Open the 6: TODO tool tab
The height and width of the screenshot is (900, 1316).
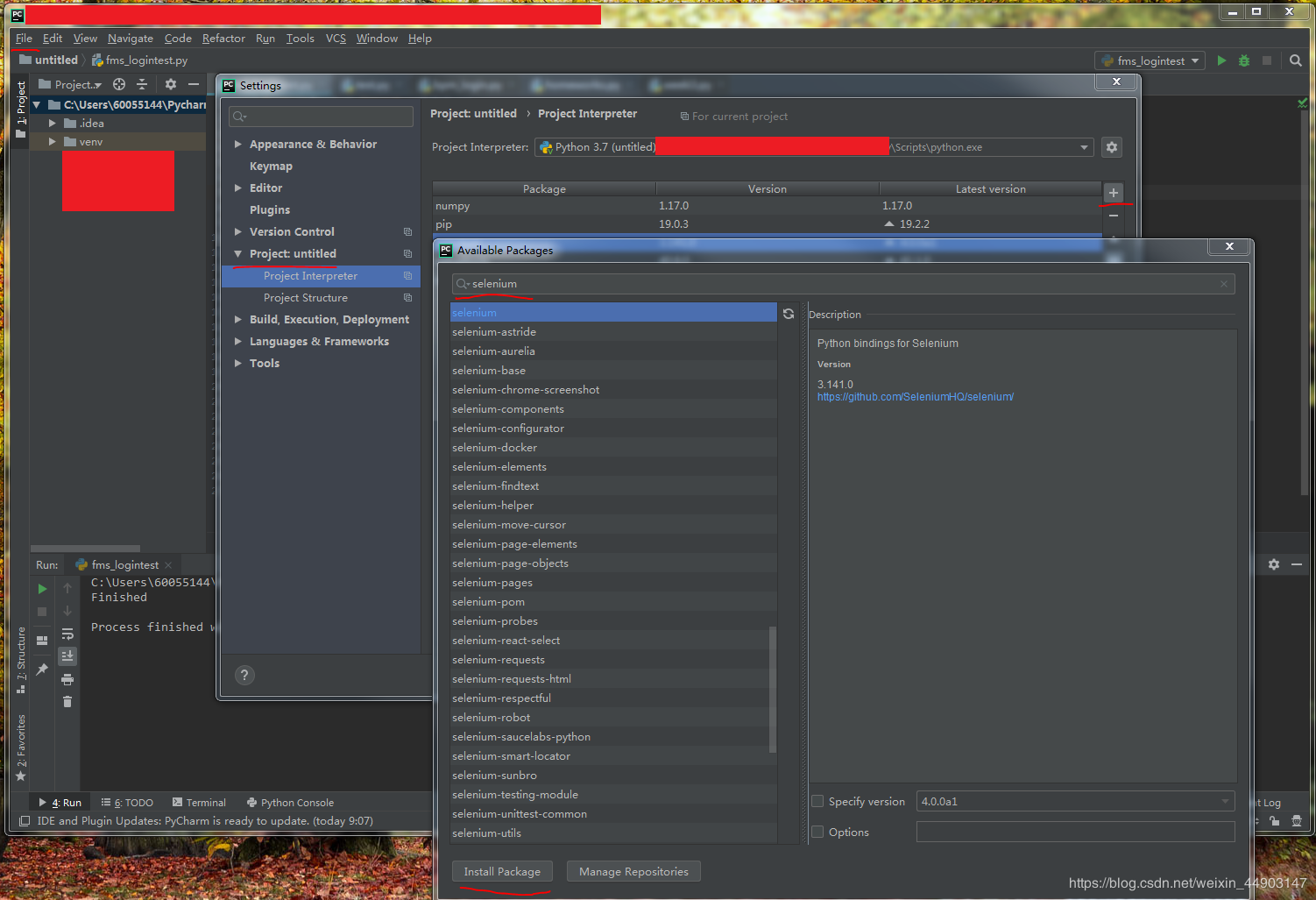click(127, 802)
